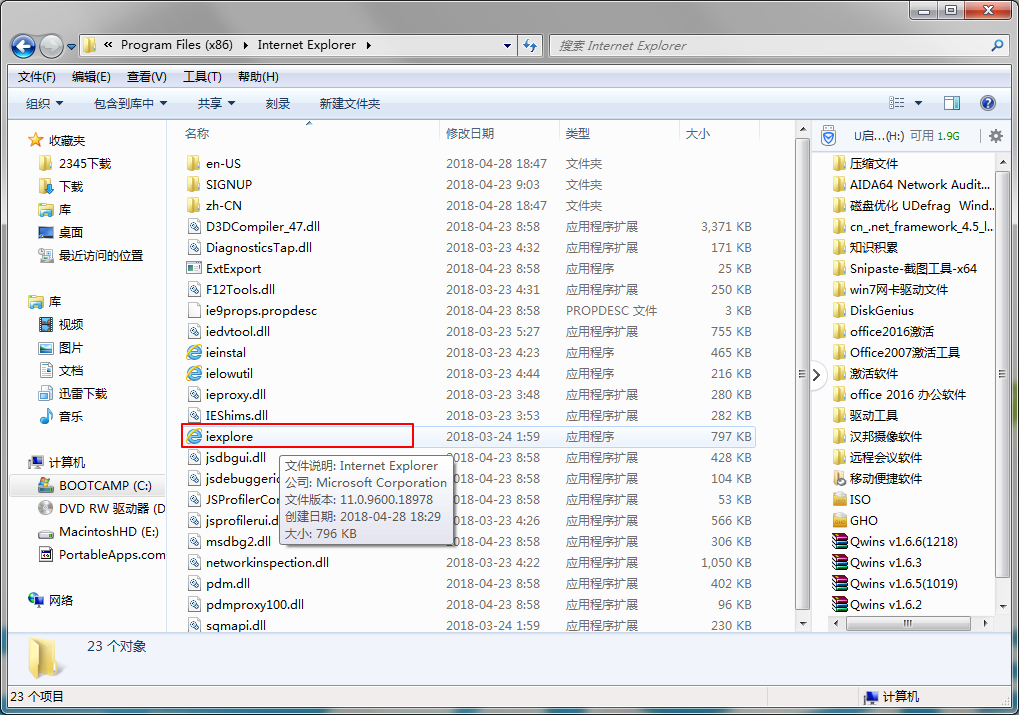Screen dimensions: 1019x715
Task: Open 2345下载 in favorites
Action: pos(85,163)
